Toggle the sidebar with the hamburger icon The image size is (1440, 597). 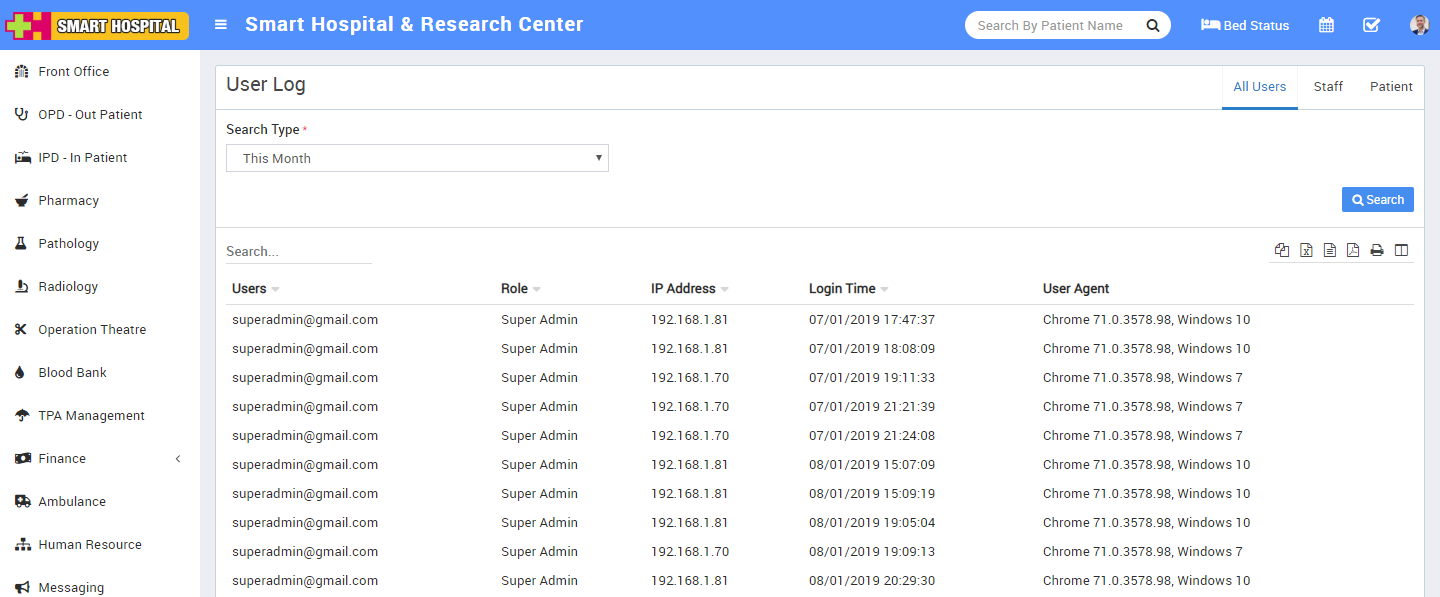[221, 25]
